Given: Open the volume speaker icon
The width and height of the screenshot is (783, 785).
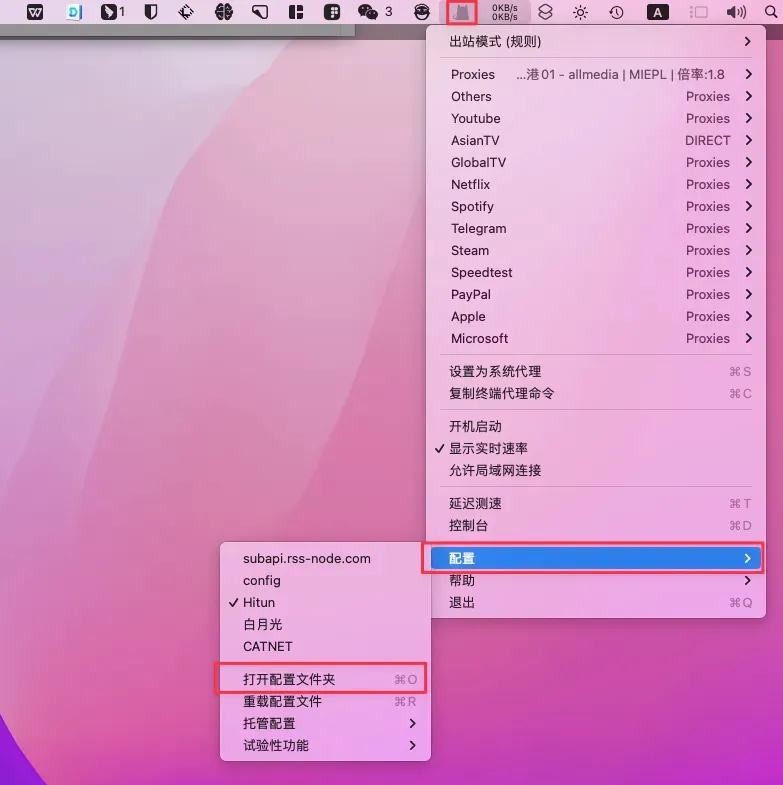Looking at the screenshot, I should [736, 12].
